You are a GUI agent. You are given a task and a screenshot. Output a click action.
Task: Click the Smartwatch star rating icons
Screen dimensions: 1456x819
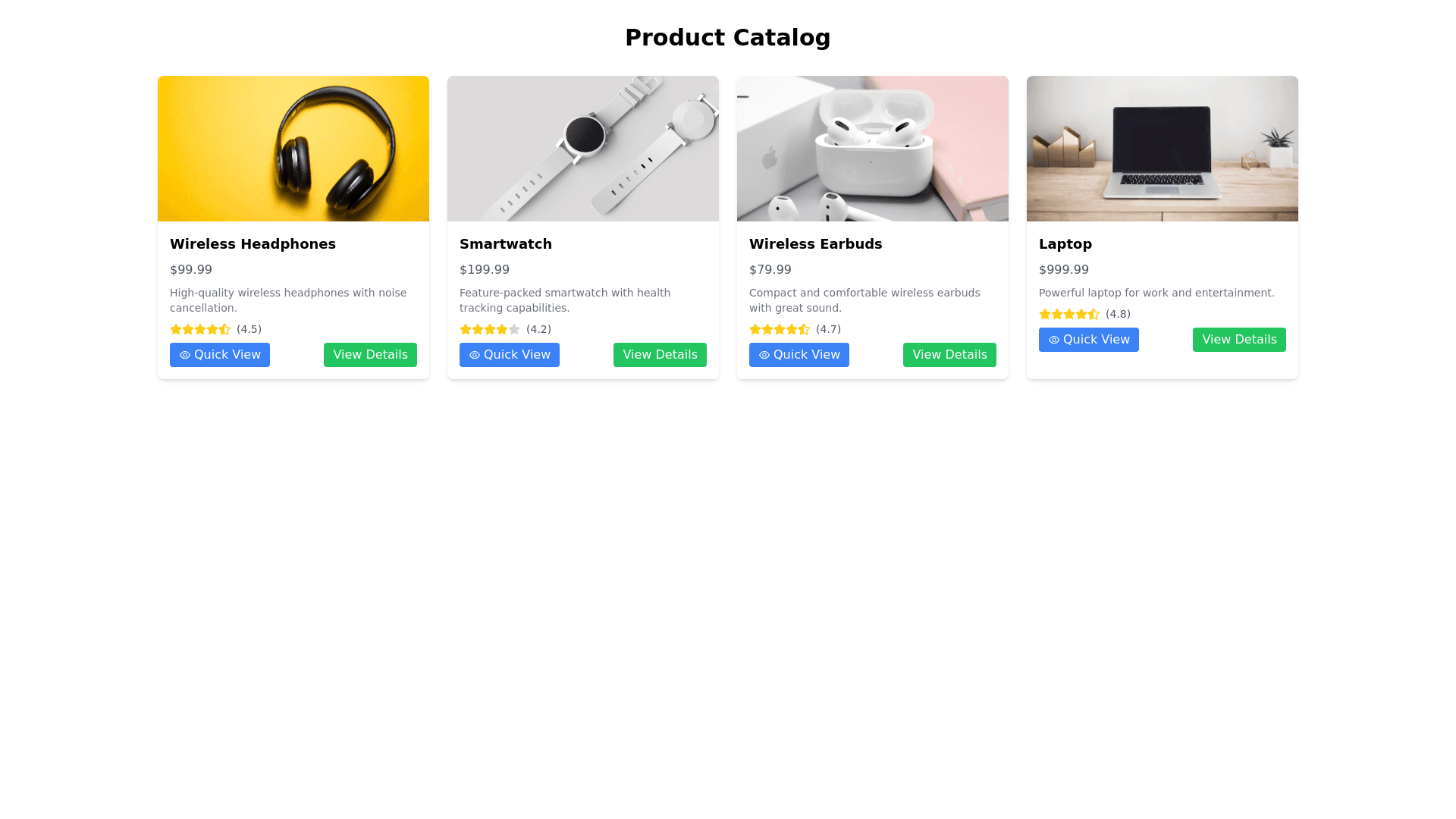490,329
